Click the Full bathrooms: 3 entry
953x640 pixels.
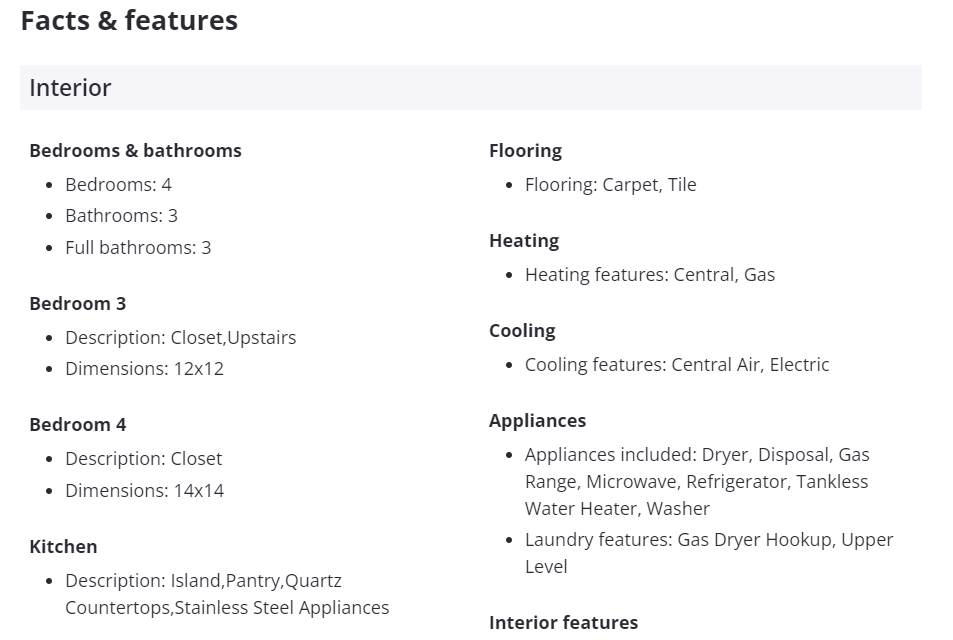coord(138,248)
